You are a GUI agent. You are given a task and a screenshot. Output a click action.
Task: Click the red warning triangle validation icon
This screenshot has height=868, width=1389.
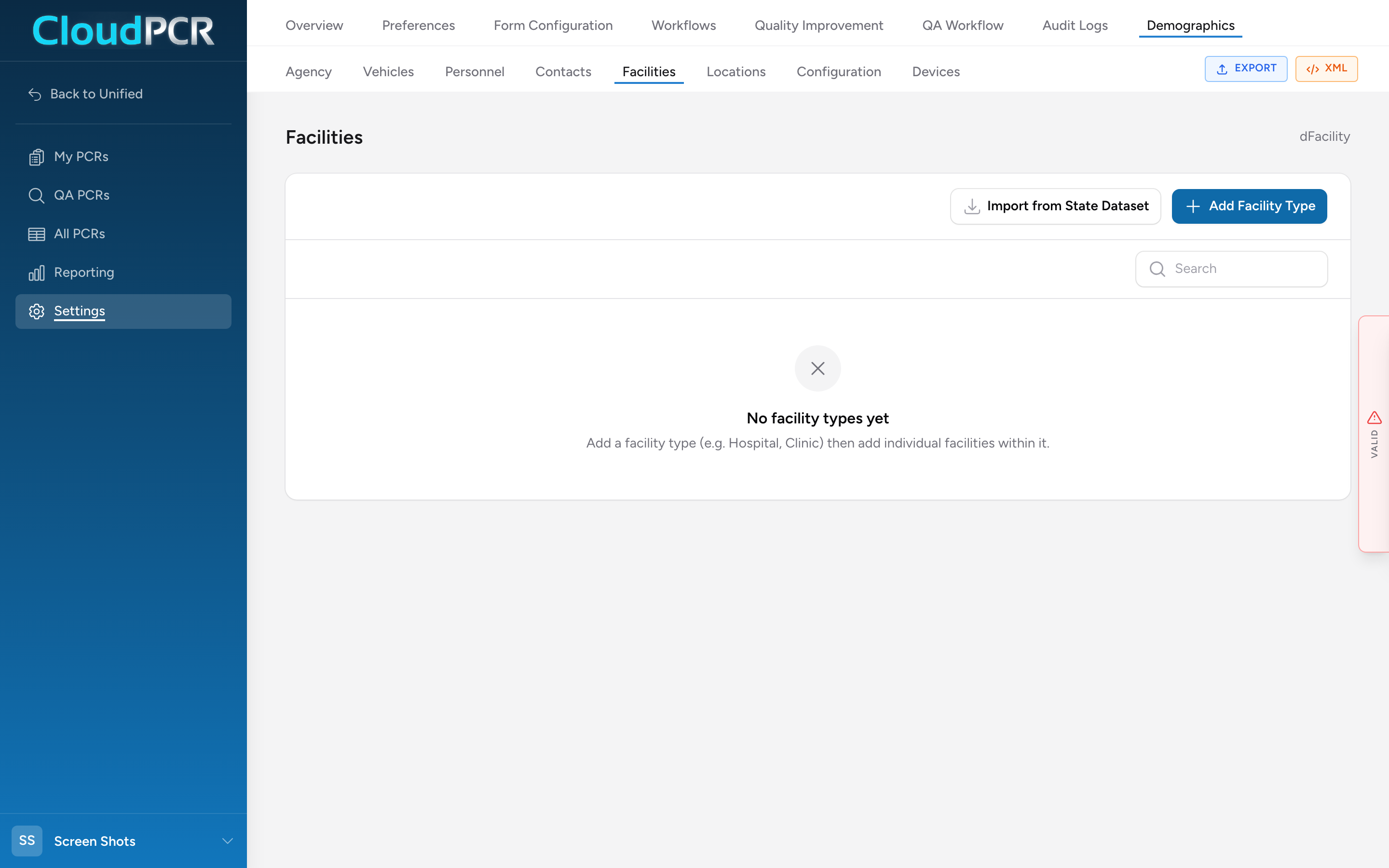point(1374,417)
